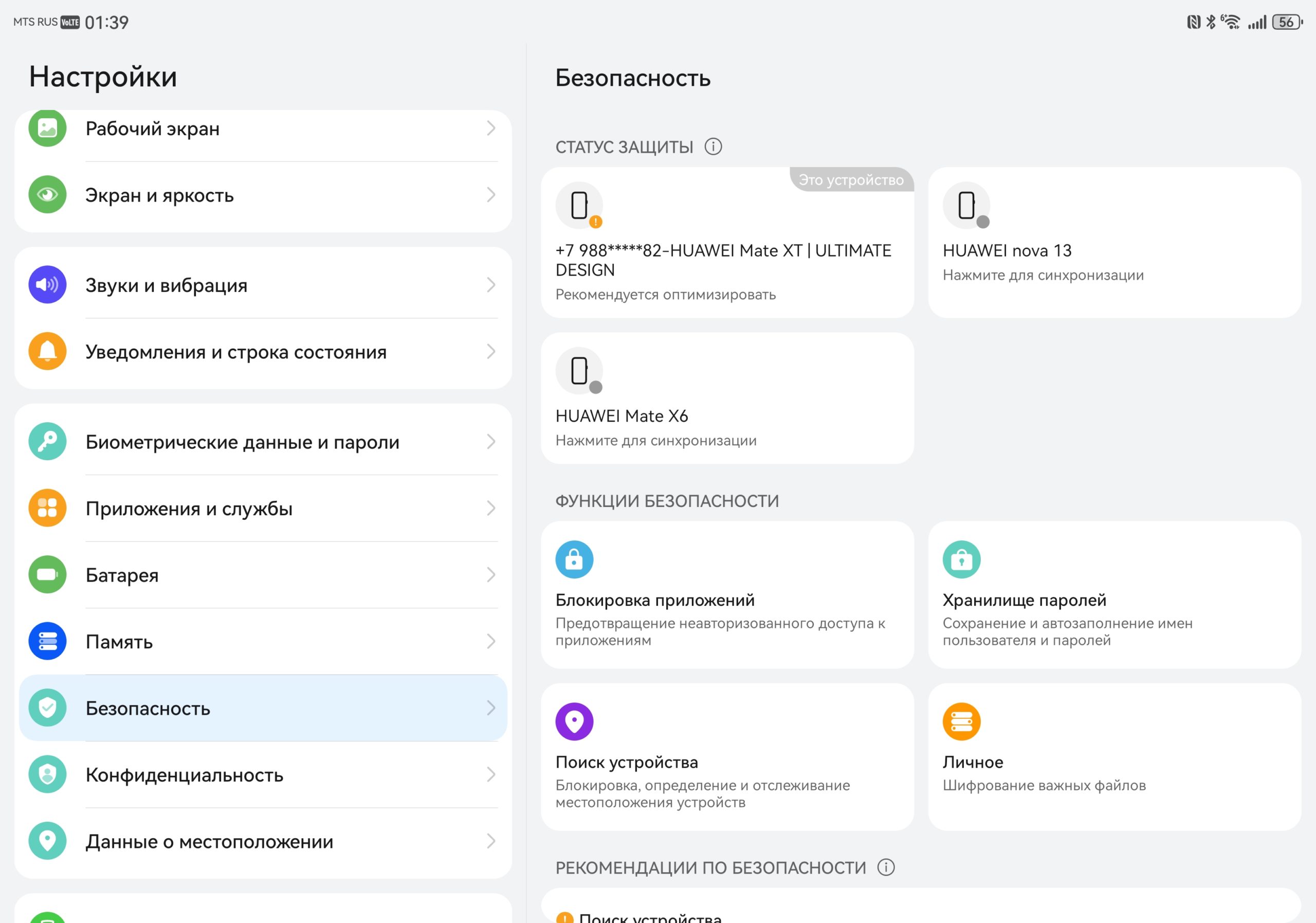
Task: Tap the Безопасность page title
Action: 633,78
